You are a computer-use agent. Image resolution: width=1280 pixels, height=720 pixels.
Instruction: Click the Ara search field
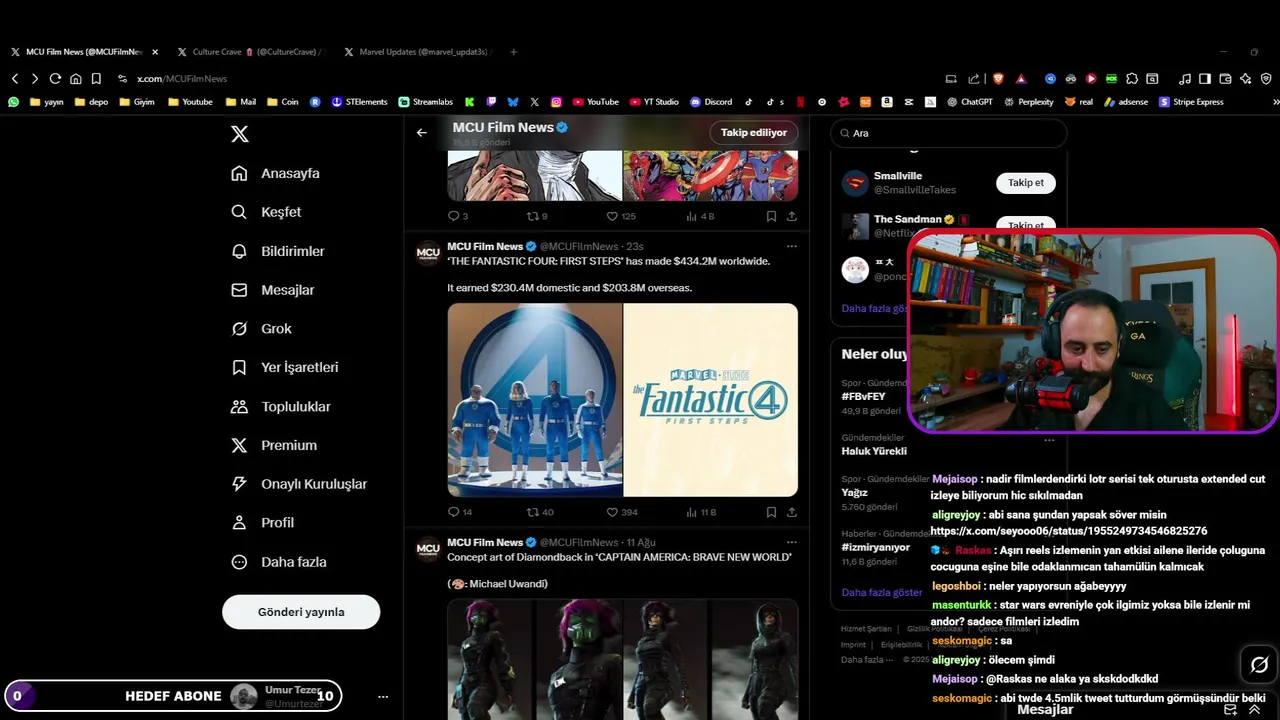[x=948, y=133]
